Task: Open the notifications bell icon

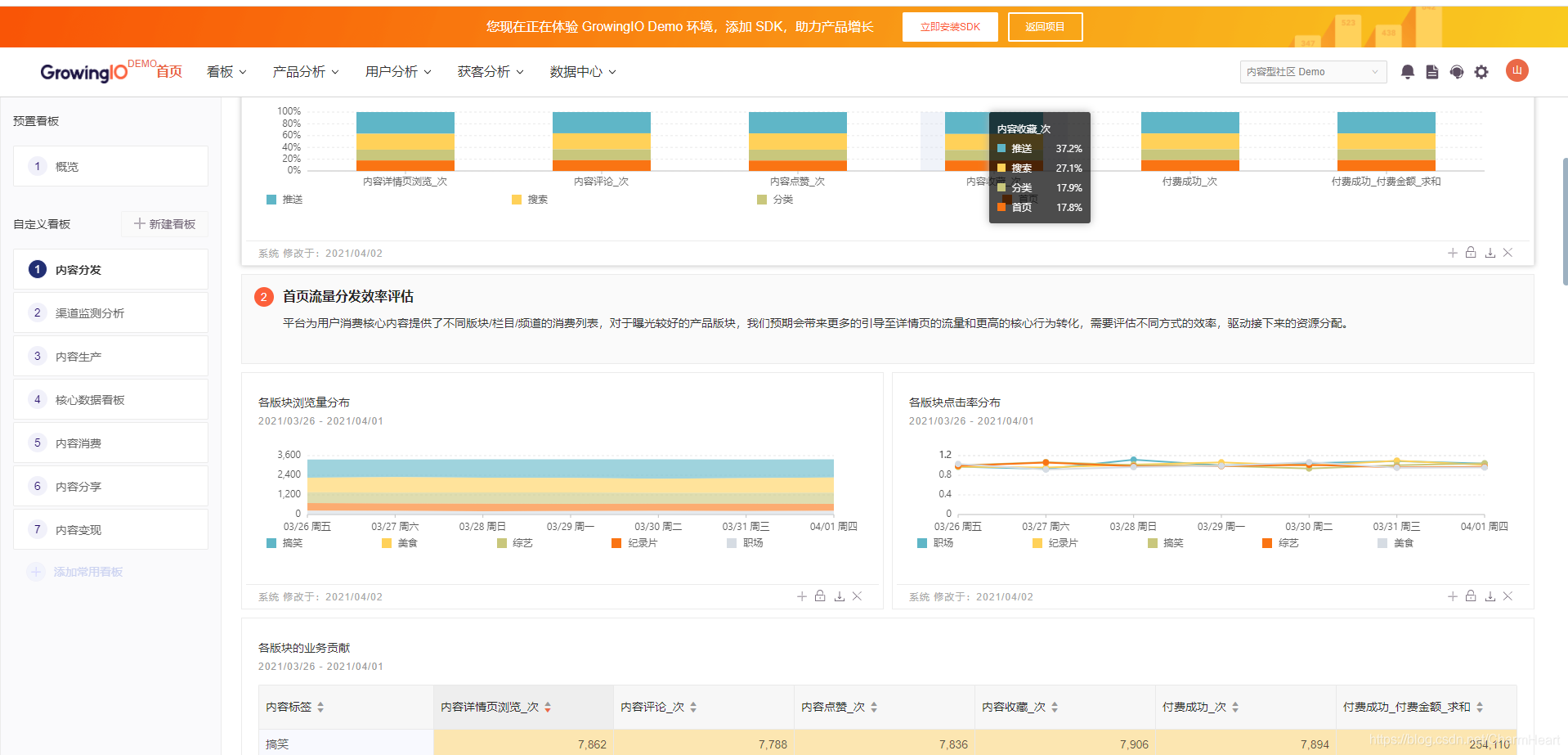Action: (x=1407, y=72)
